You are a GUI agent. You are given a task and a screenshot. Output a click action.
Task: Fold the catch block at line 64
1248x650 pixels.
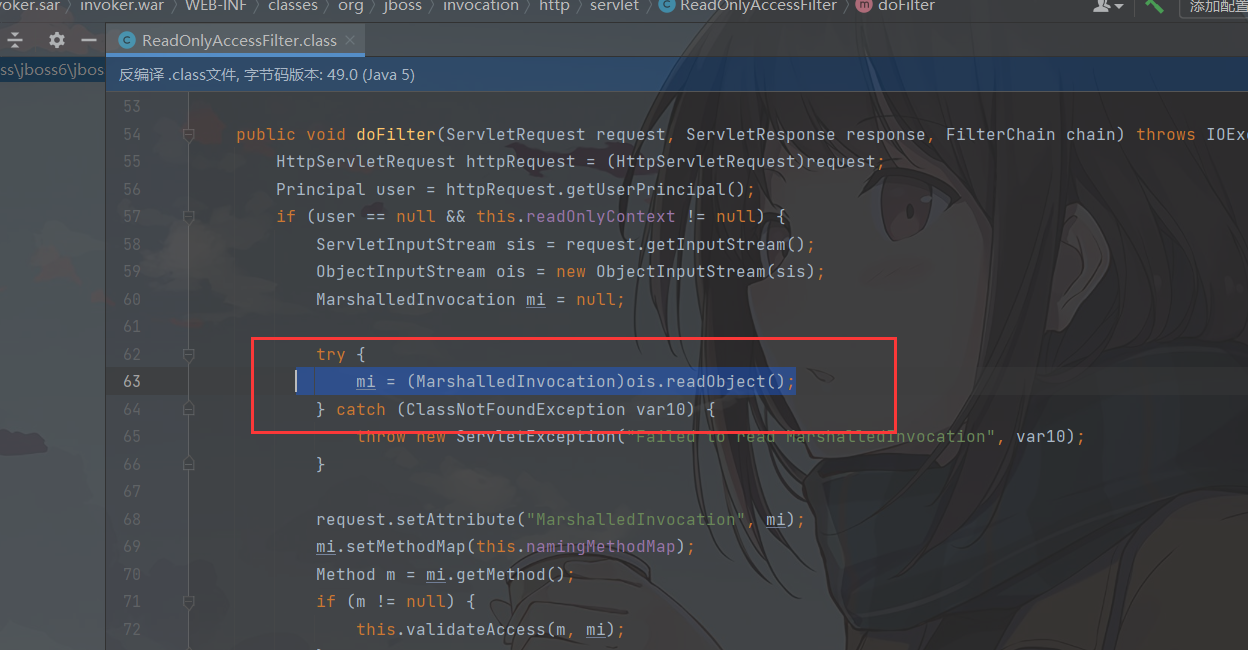[188, 409]
